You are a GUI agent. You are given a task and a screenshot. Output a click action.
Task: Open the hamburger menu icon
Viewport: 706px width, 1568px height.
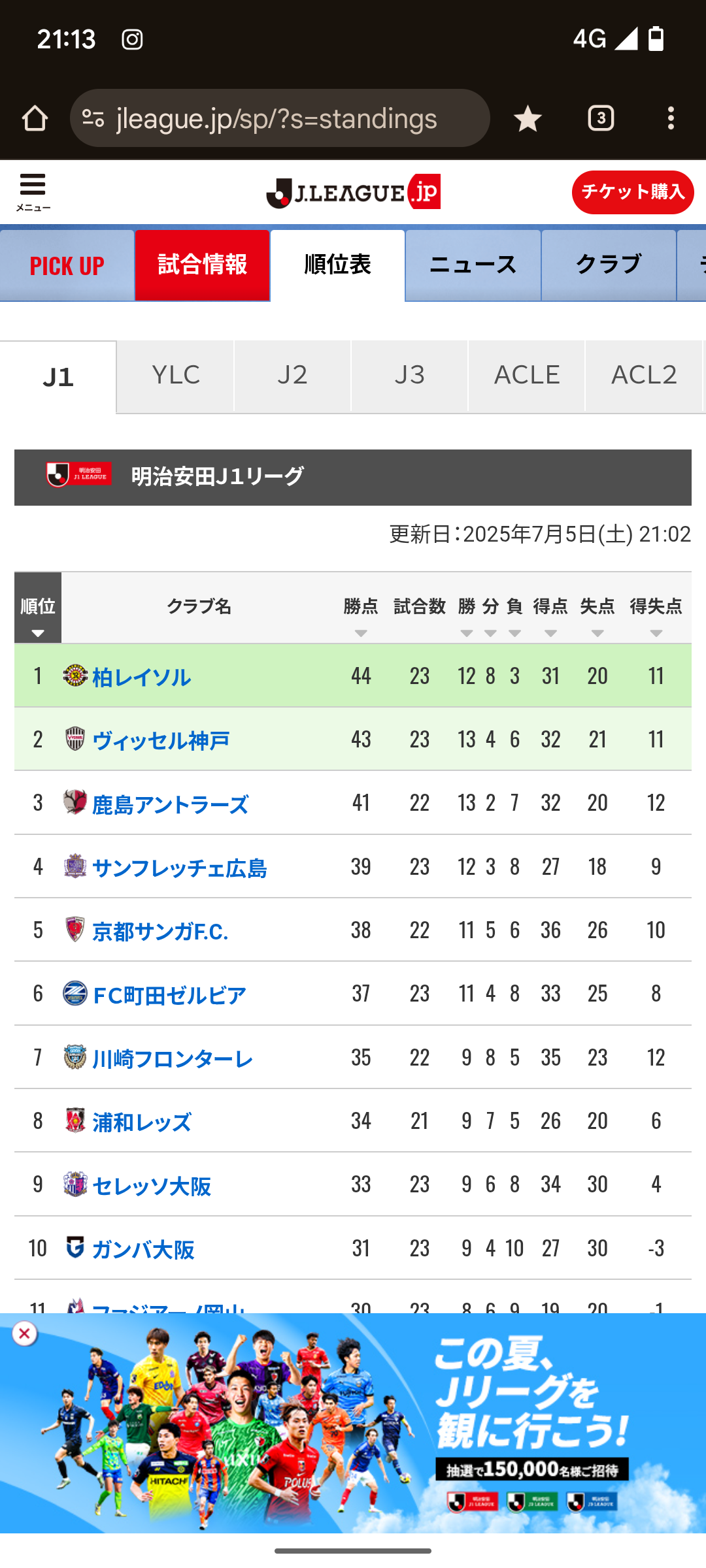pyautogui.click(x=33, y=192)
